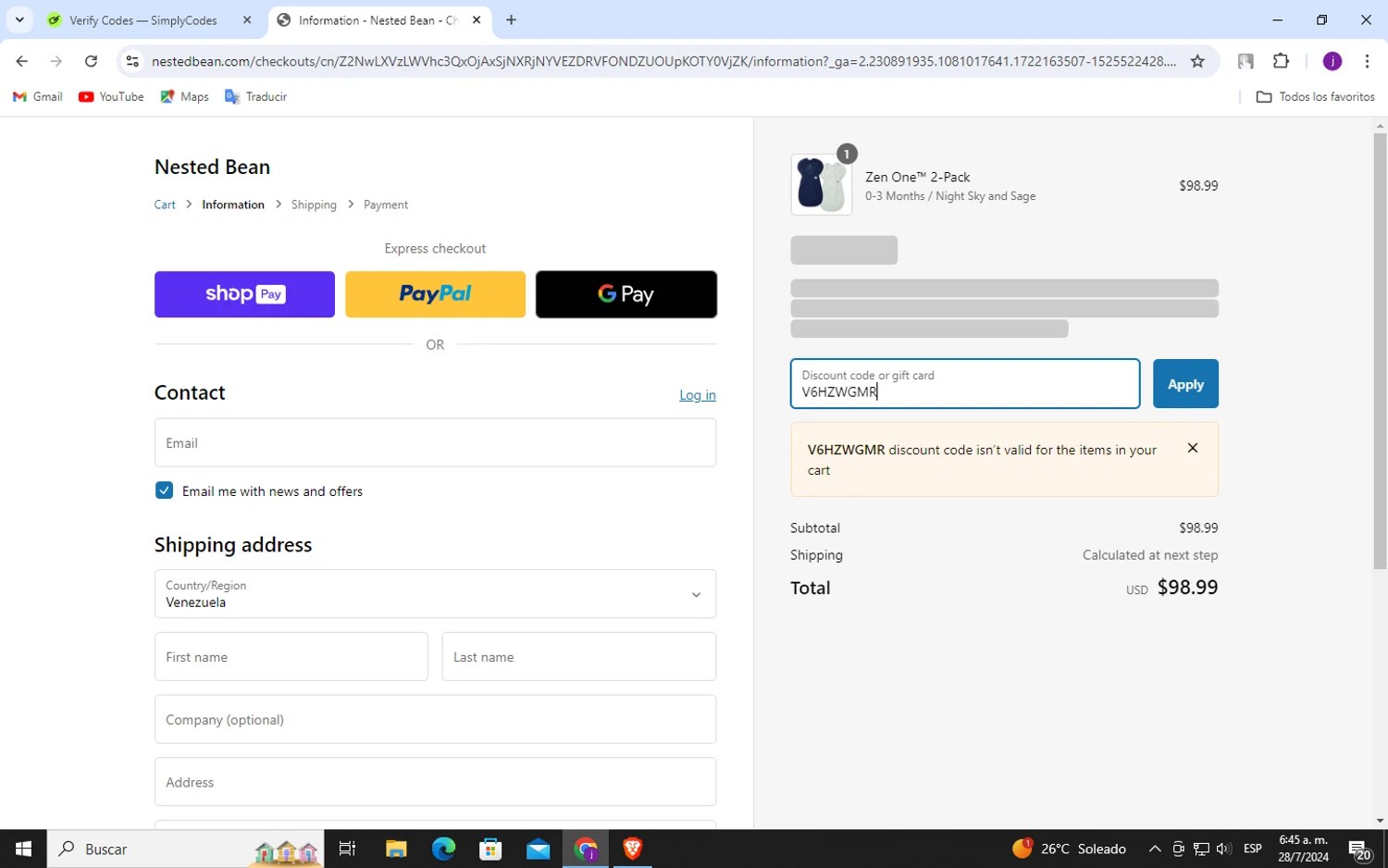Open the tab search dropdown arrow
Image resolution: width=1388 pixels, height=868 pixels.
(x=19, y=19)
